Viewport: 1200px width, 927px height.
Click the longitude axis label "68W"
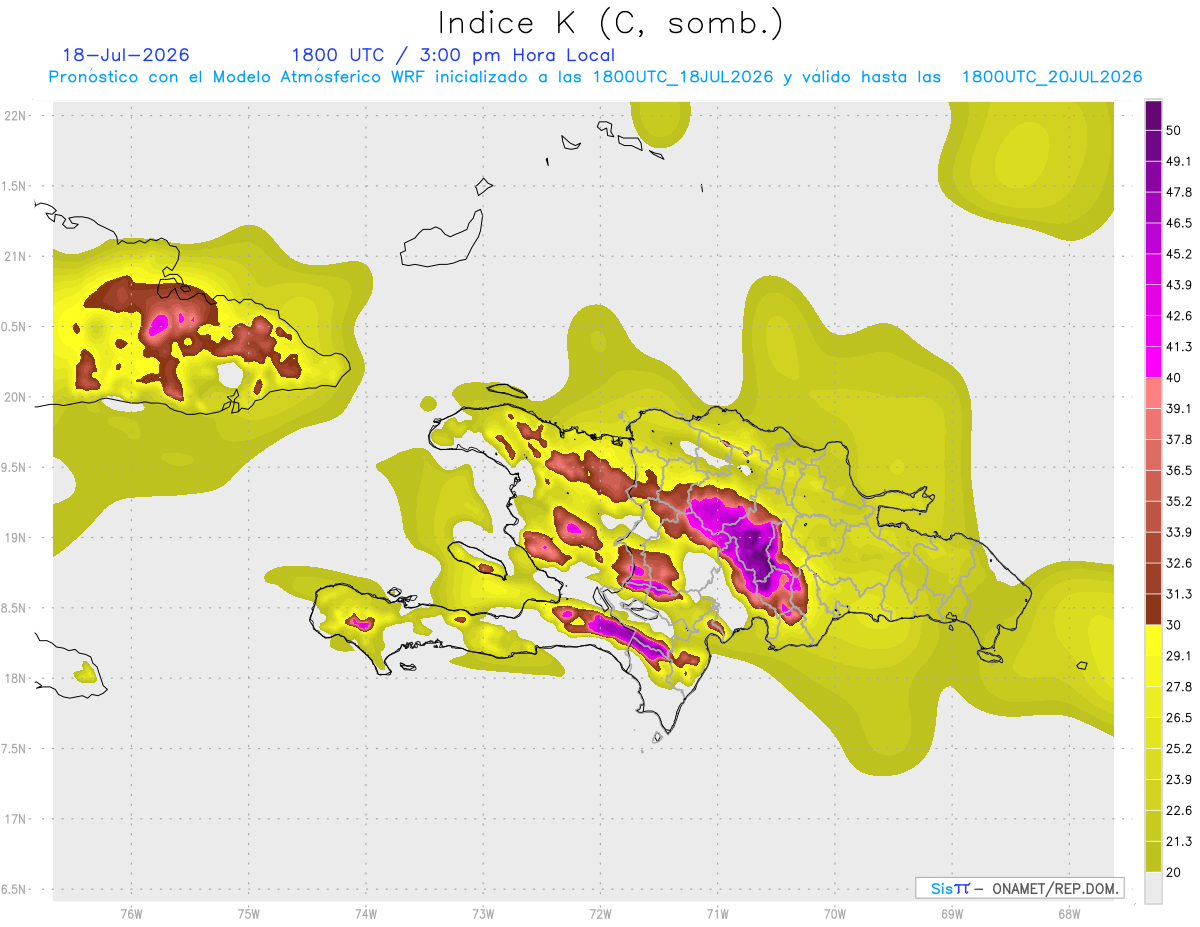point(1068,914)
